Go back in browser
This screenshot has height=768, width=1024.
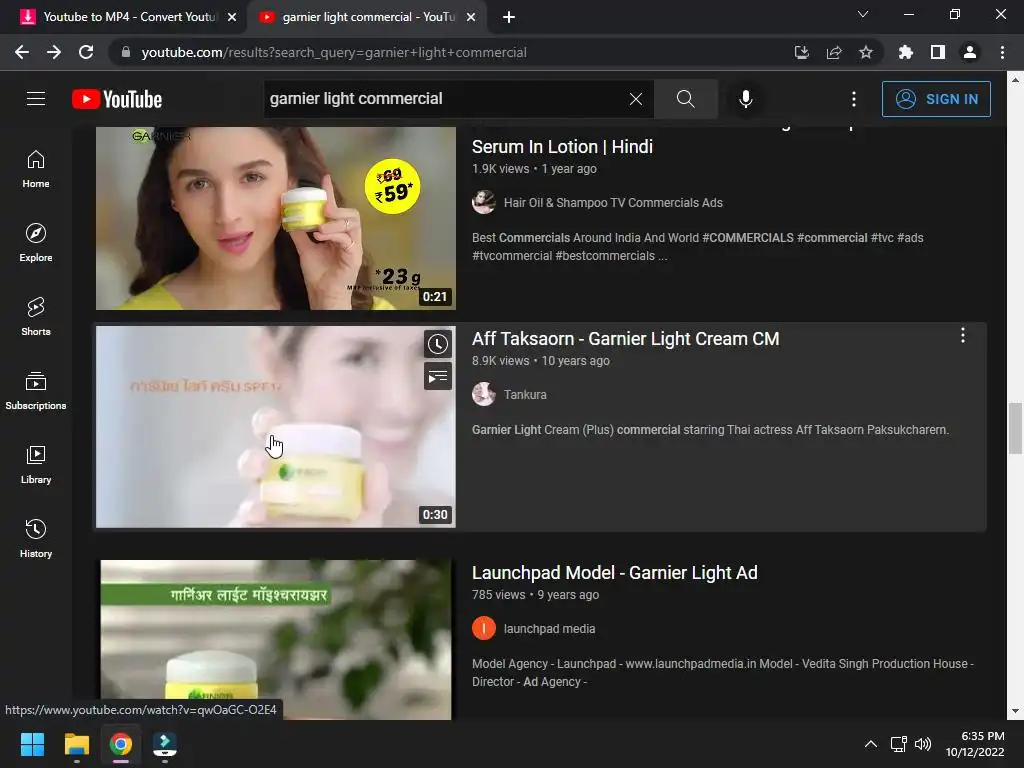22,52
